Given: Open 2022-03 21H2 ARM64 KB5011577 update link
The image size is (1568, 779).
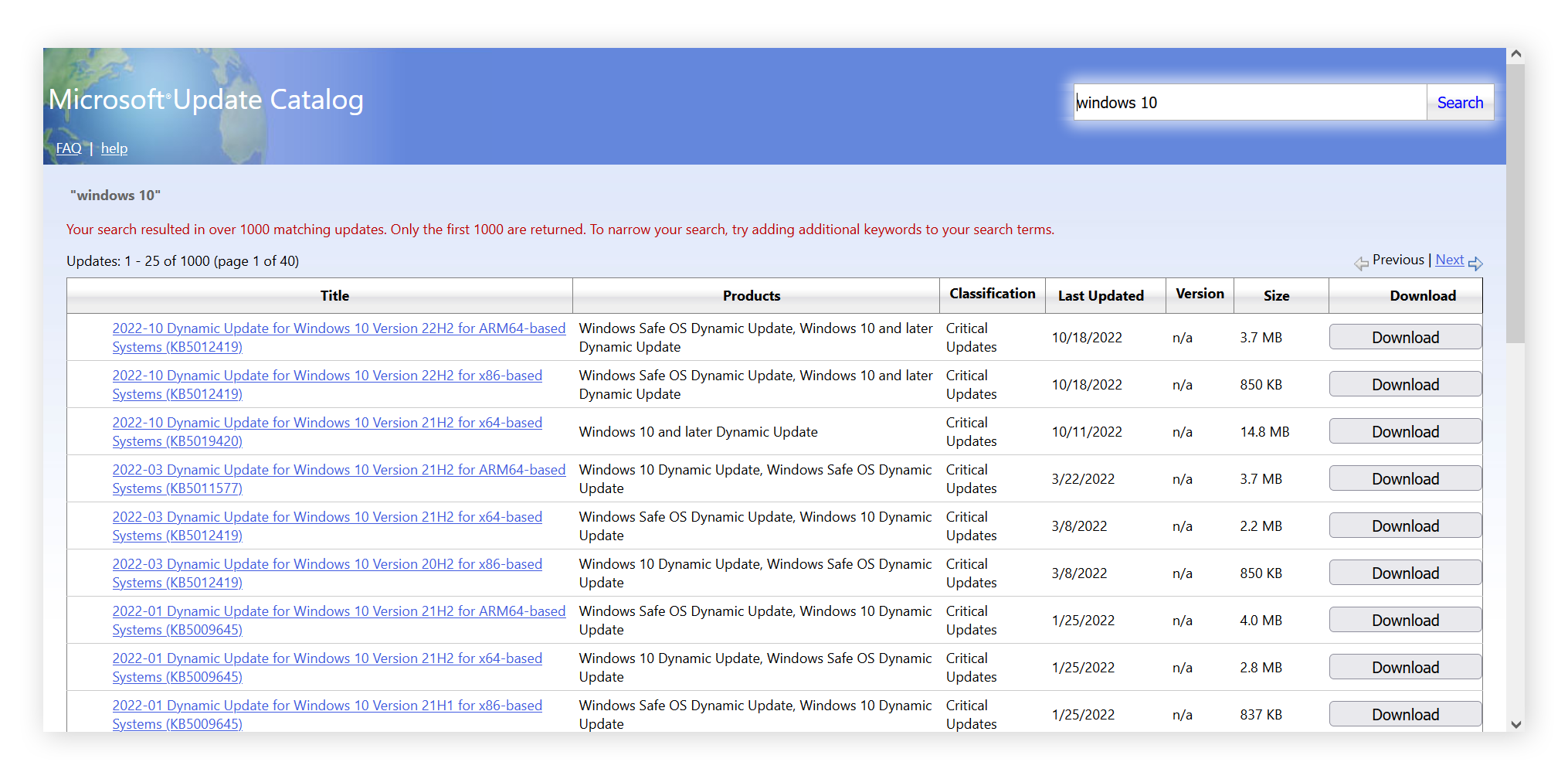Looking at the screenshot, I should (x=338, y=471).
